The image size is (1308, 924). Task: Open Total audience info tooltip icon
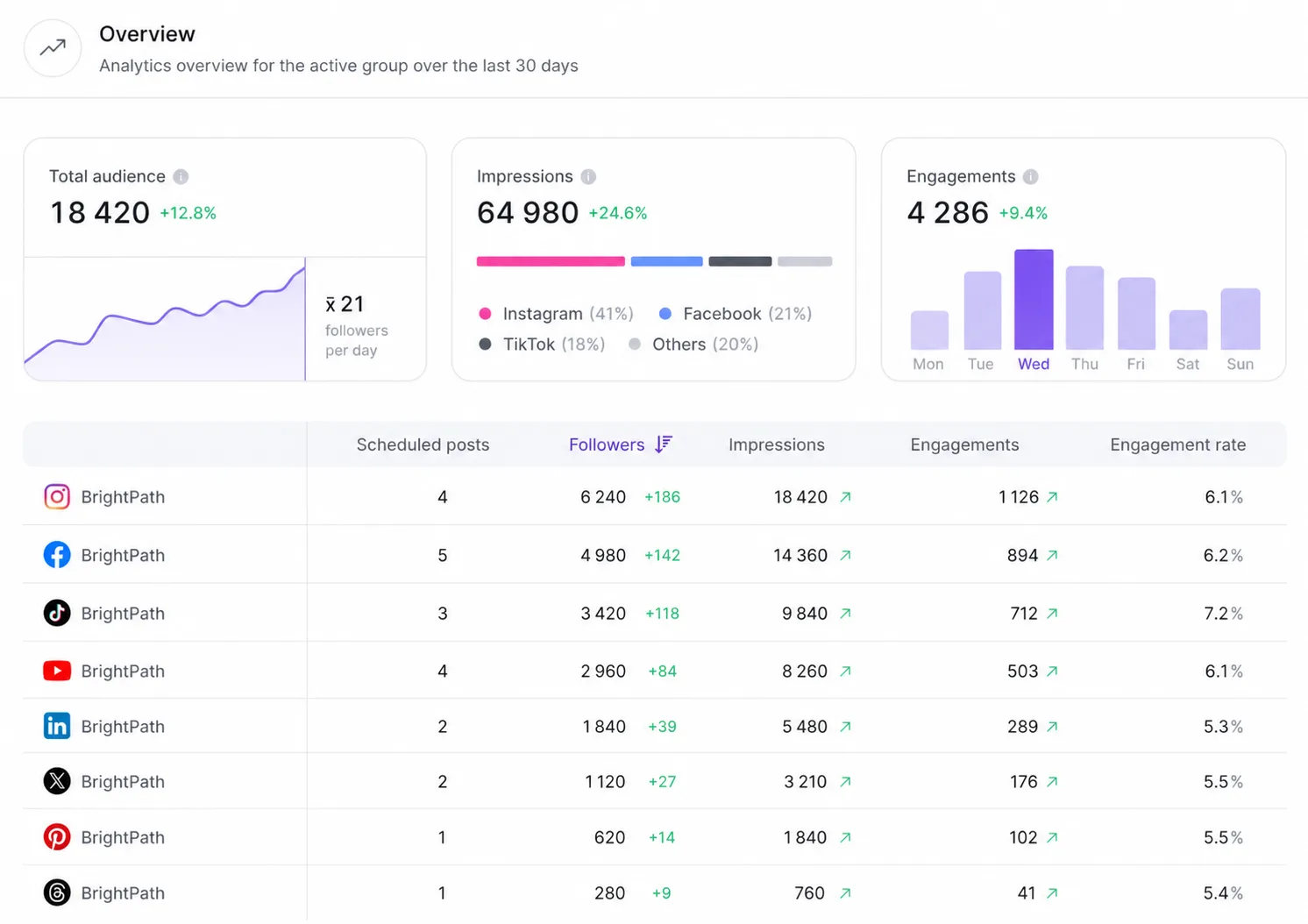pyautogui.click(x=181, y=176)
